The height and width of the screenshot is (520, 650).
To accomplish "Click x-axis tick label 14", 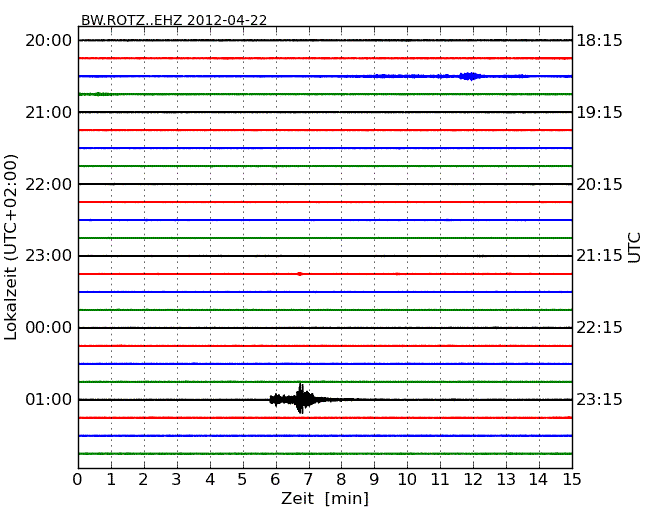I will 538,480.
